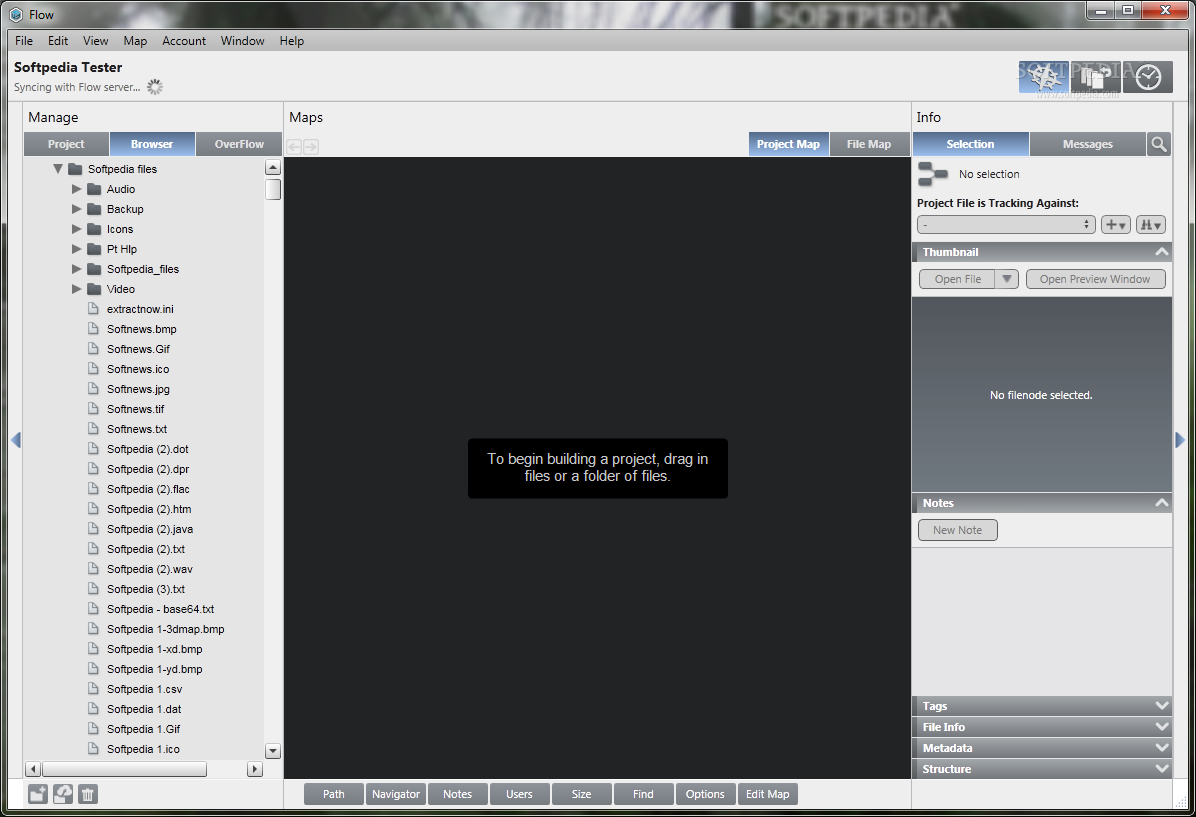Click the refresh folder icon at bottom left
The width and height of the screenshot is (1196, 817).
(63, 794)
